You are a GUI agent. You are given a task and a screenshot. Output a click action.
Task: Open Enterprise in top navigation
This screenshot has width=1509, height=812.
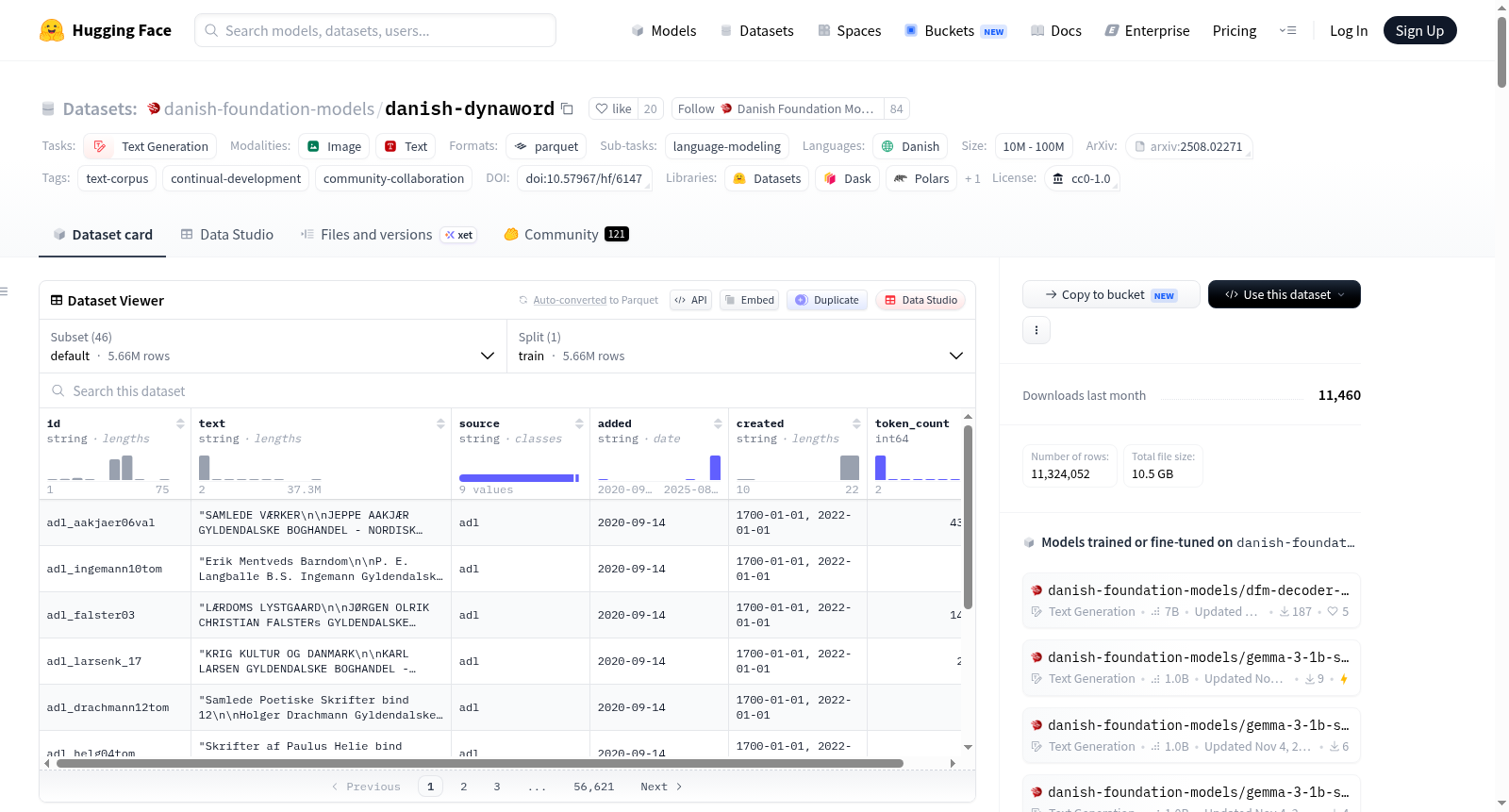point(1147,30)
